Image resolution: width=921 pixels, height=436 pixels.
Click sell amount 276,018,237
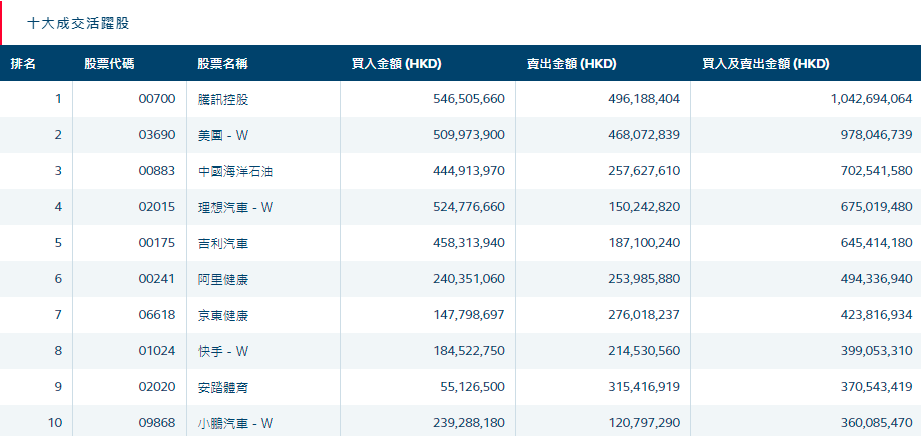pos(644,316)
